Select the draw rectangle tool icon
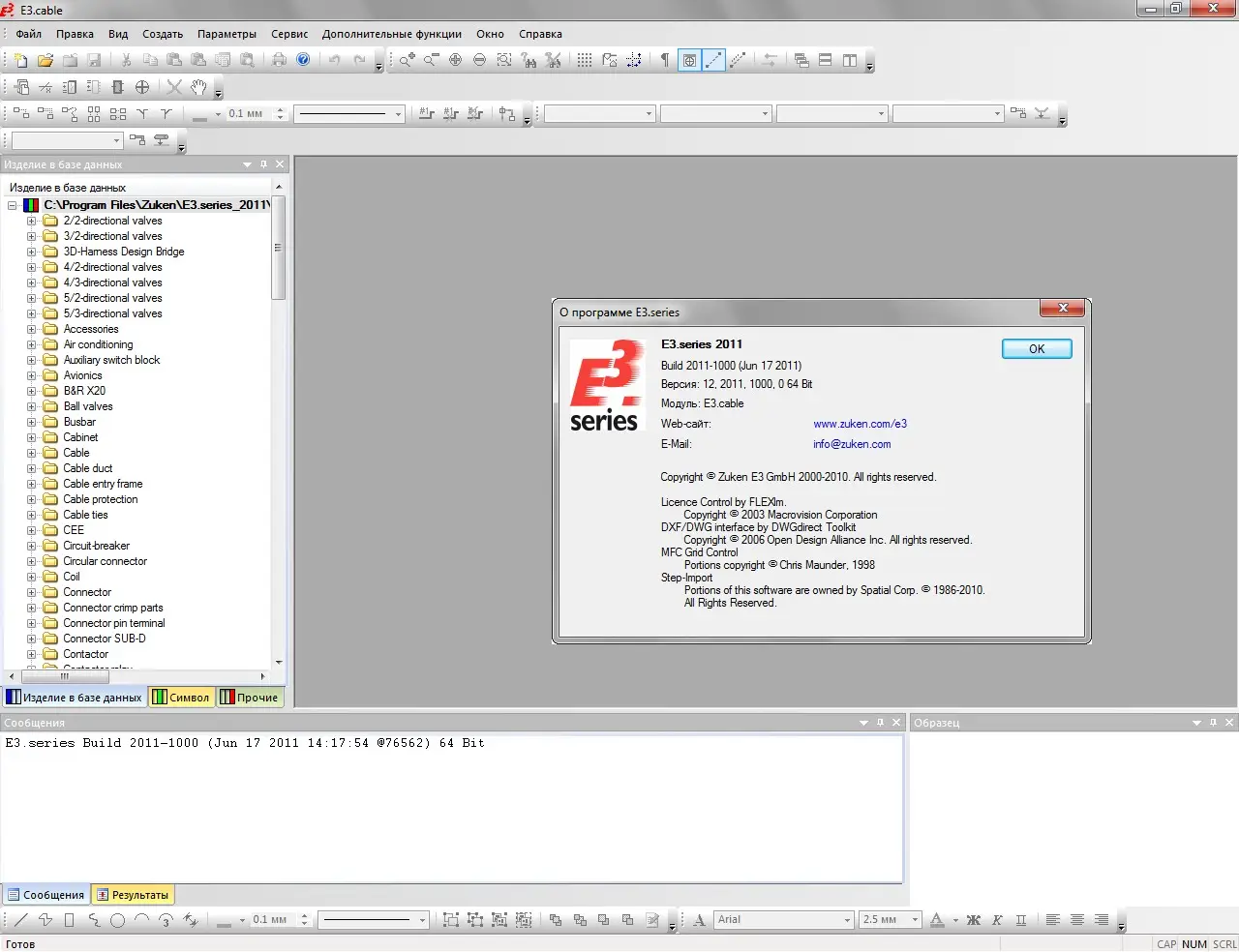The width and height of the screenshot is (1239, 952). click(x=69, y=920)
